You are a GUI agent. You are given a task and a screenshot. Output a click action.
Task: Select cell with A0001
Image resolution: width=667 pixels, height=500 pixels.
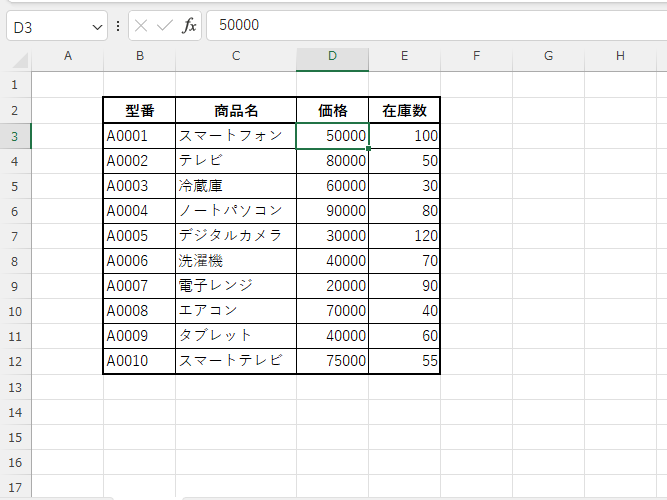(x=140, y=136)
